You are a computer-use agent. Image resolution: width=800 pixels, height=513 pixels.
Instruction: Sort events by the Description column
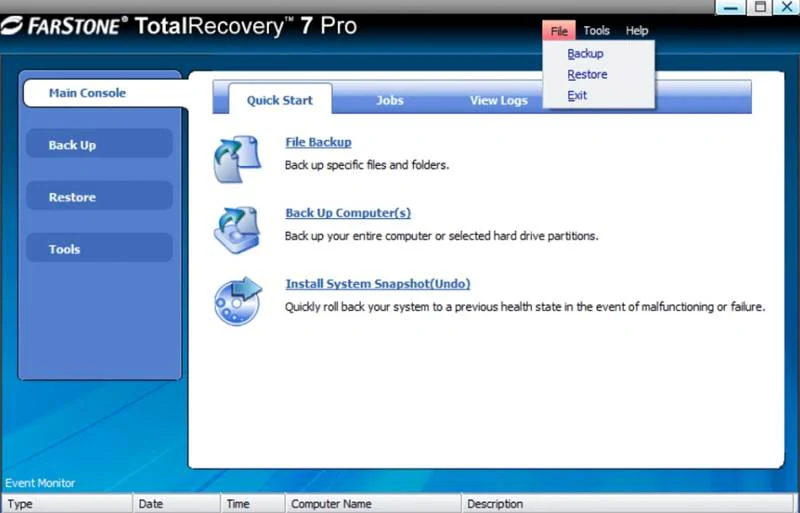click(x=630, y=503)
